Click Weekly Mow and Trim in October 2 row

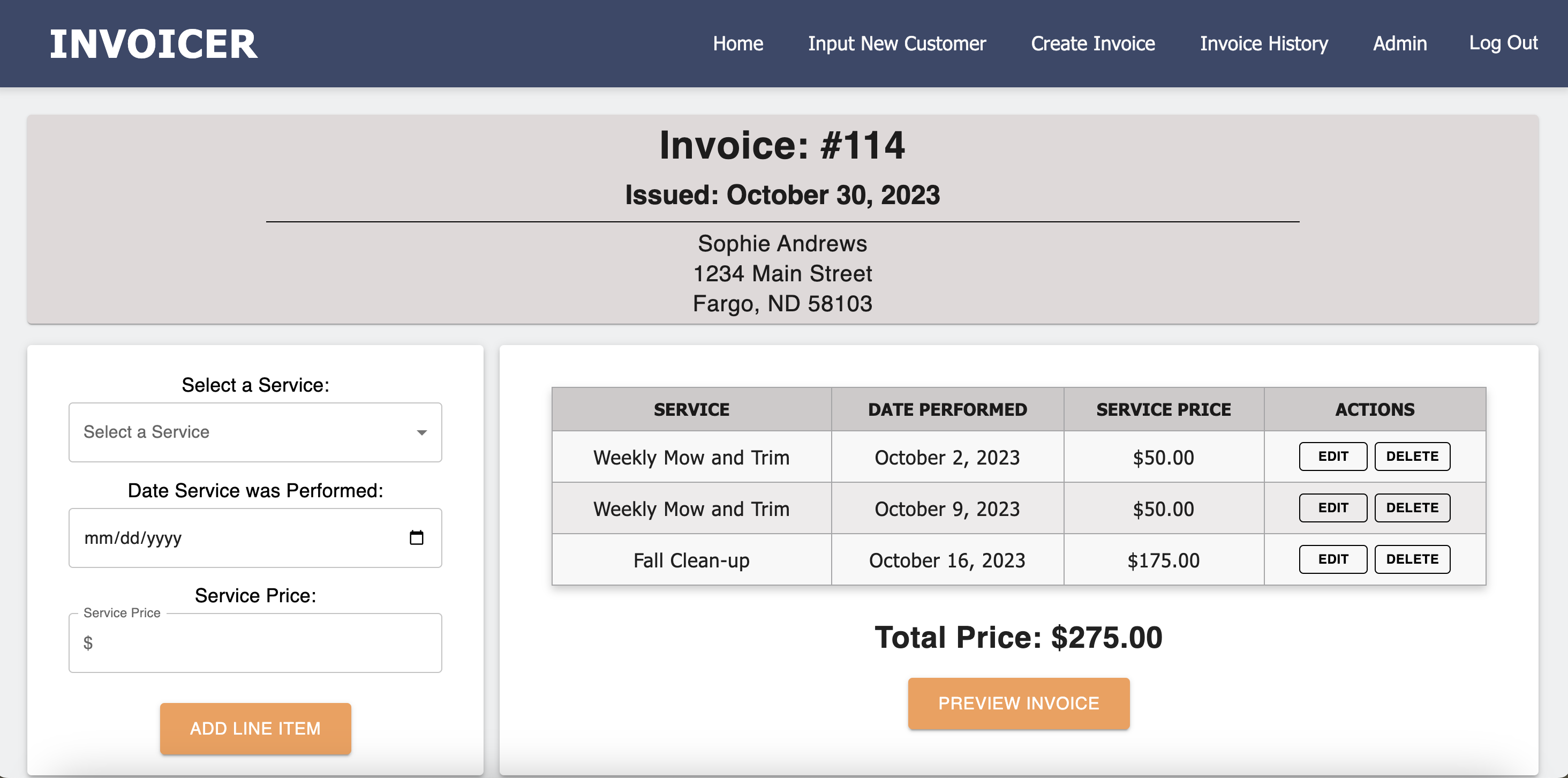[691, 457]
